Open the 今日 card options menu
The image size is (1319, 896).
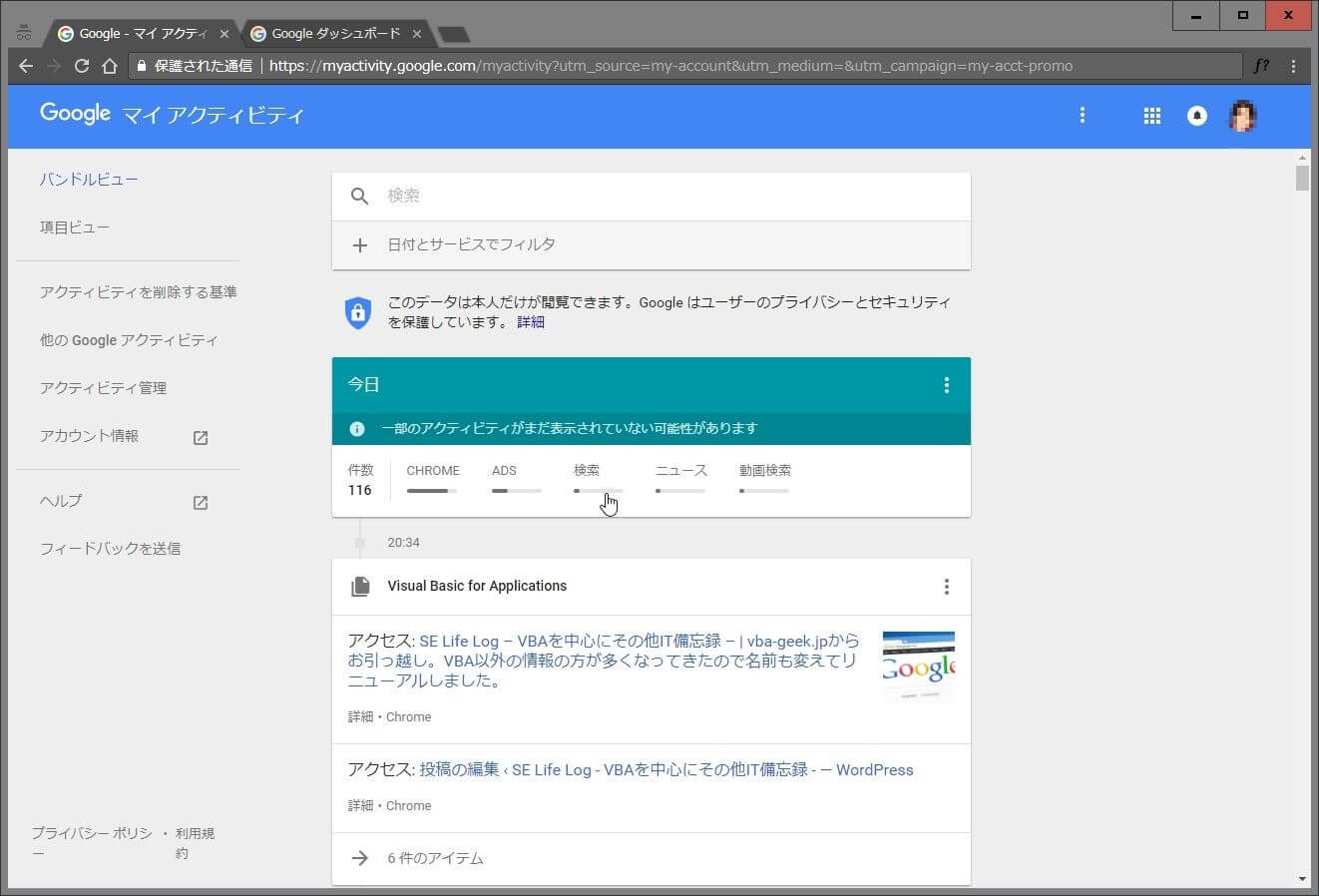[x=946, y=385]
